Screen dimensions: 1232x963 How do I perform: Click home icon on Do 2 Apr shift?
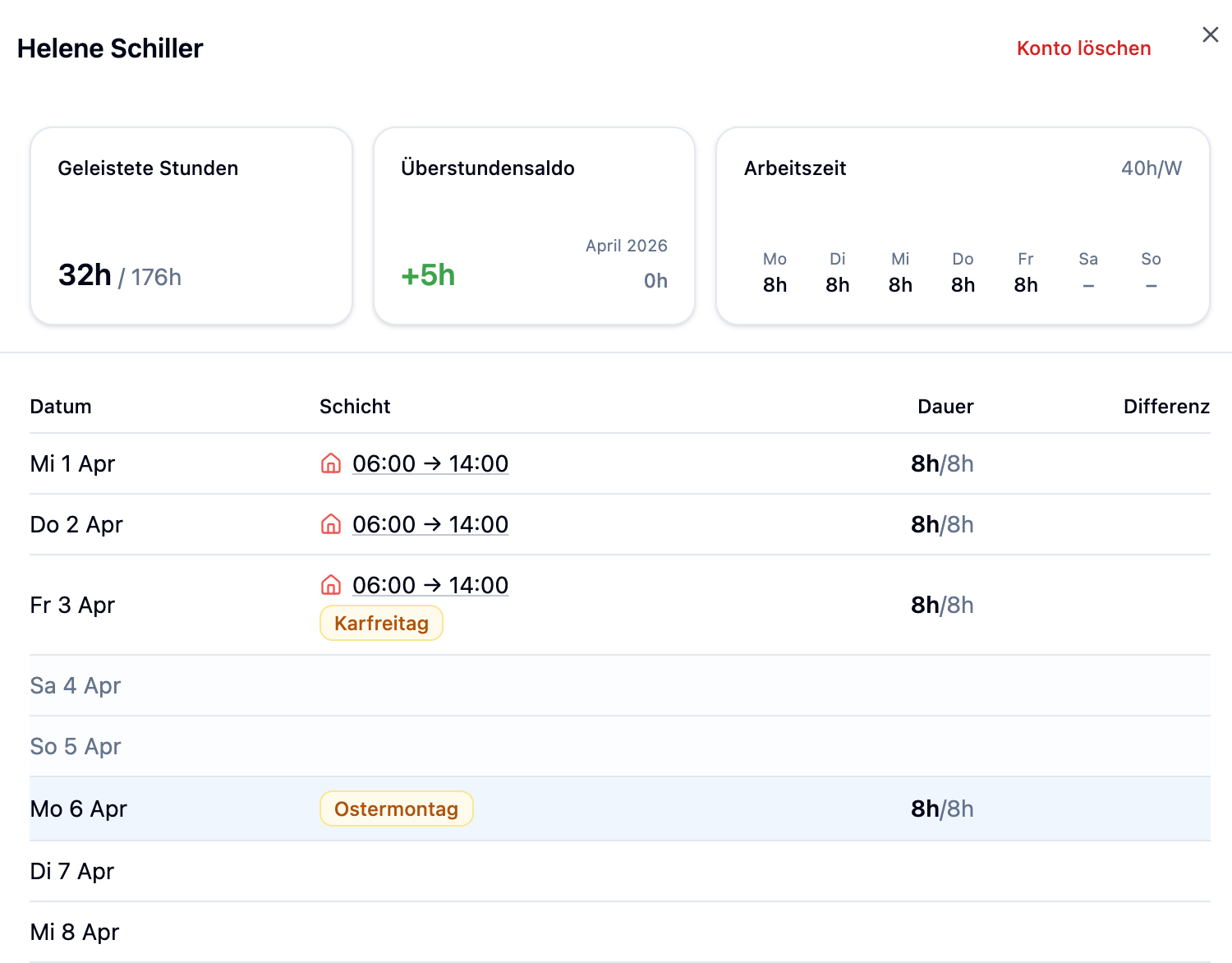(330, 524)
